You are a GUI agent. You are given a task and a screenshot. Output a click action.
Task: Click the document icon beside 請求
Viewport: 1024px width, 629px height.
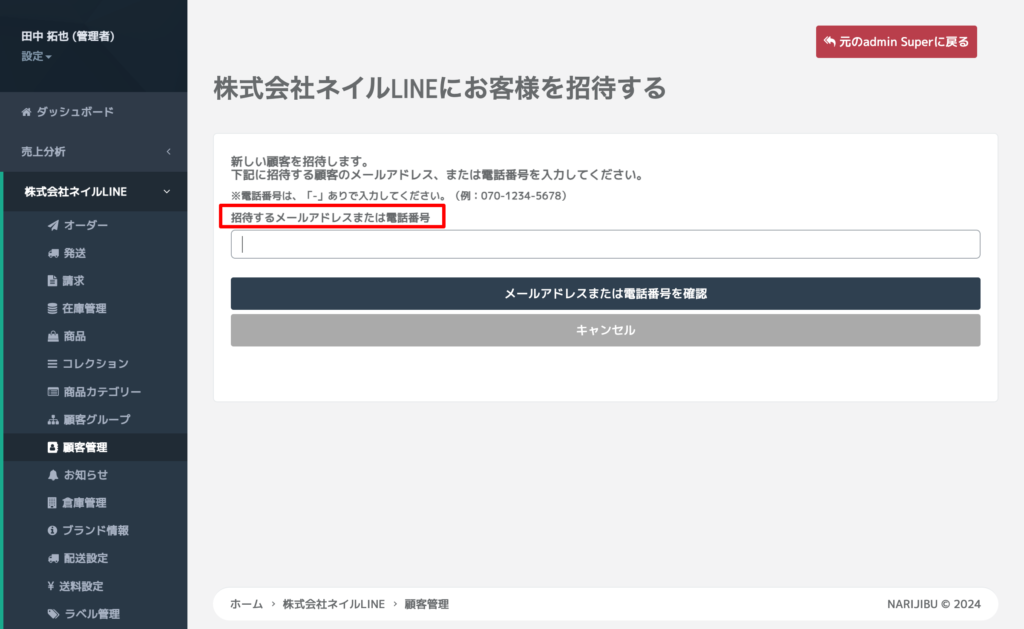tap(53, 281)
